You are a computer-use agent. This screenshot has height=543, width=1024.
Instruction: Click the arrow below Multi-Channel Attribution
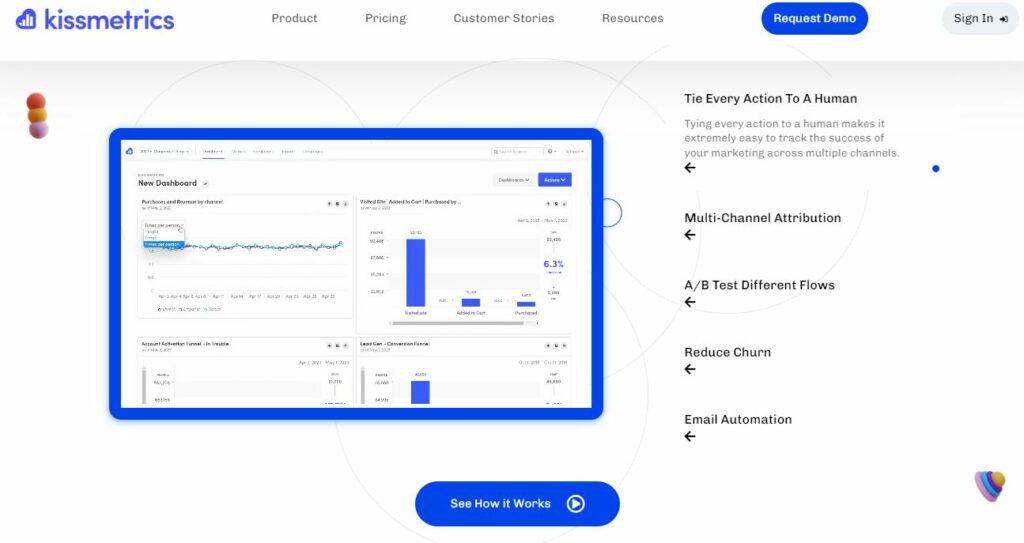(690, 235)
